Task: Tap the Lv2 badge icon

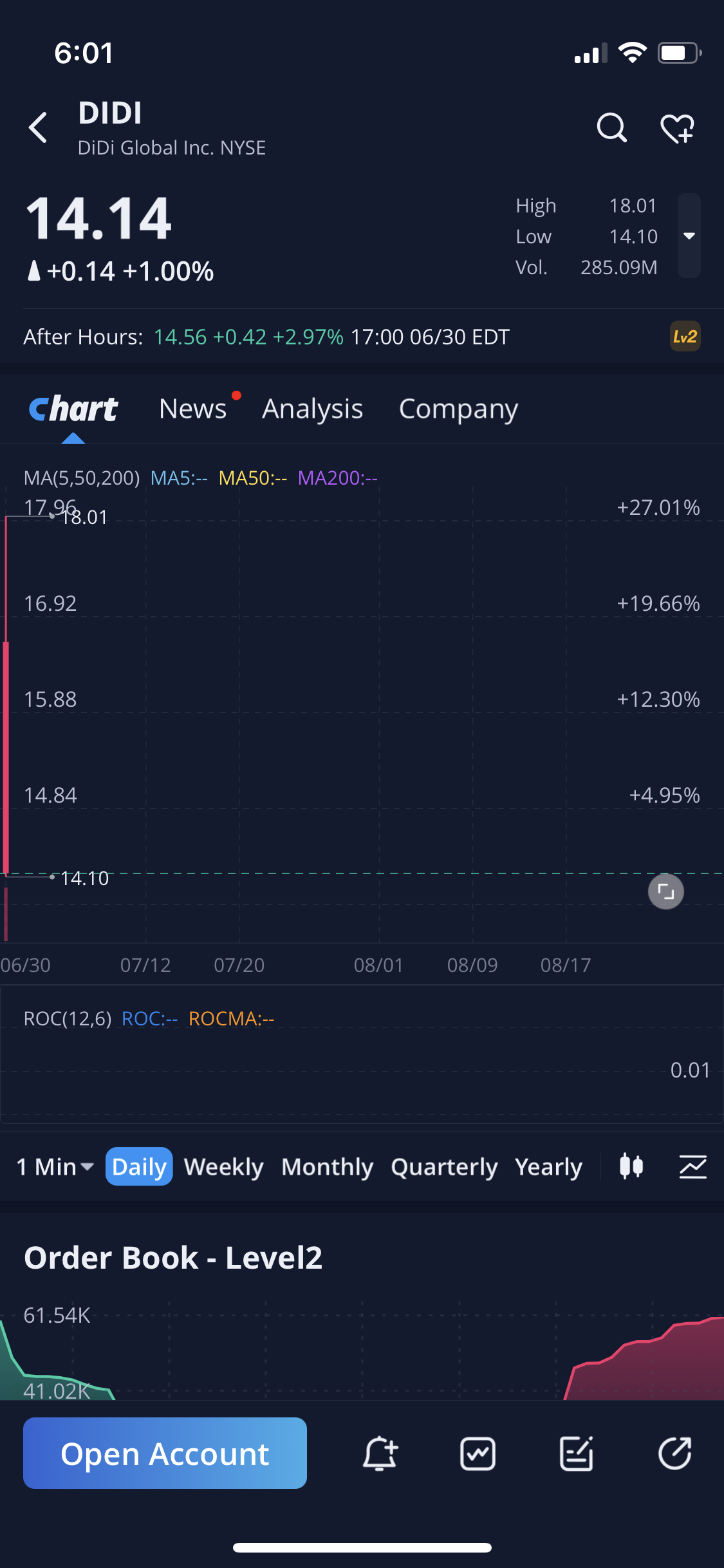Action: (685, 337)
